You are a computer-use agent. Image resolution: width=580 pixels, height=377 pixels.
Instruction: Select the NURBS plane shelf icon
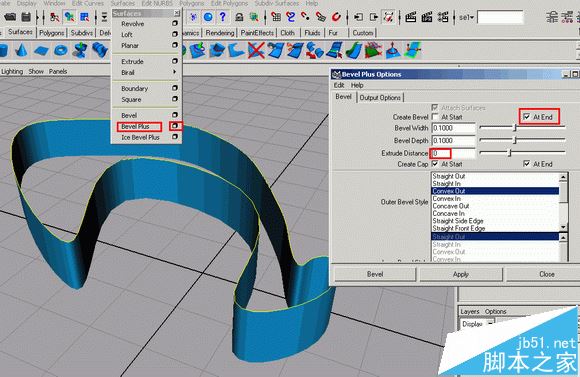click(41, 50)
